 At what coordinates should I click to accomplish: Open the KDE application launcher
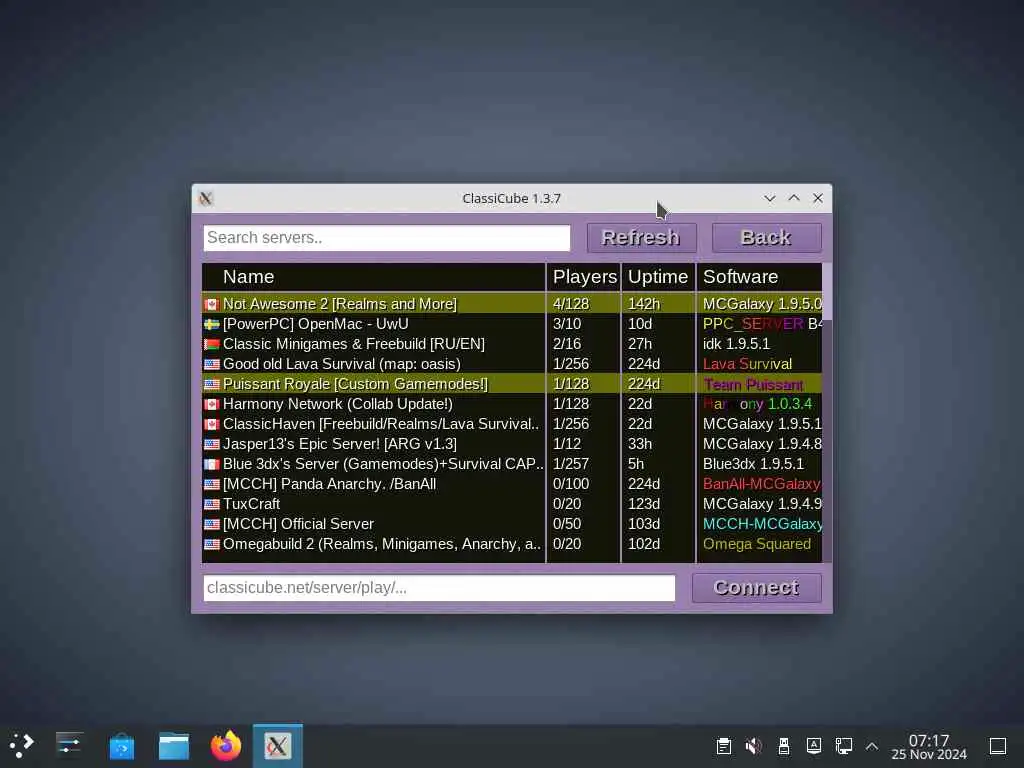point(22,745)
